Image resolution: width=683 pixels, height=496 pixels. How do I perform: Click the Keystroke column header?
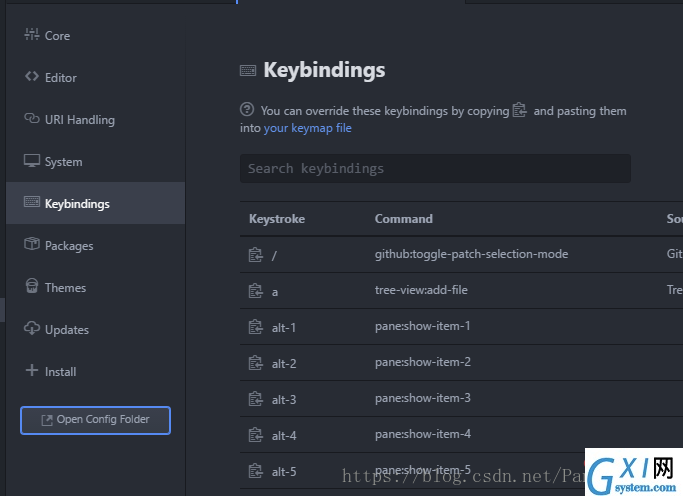277,219
